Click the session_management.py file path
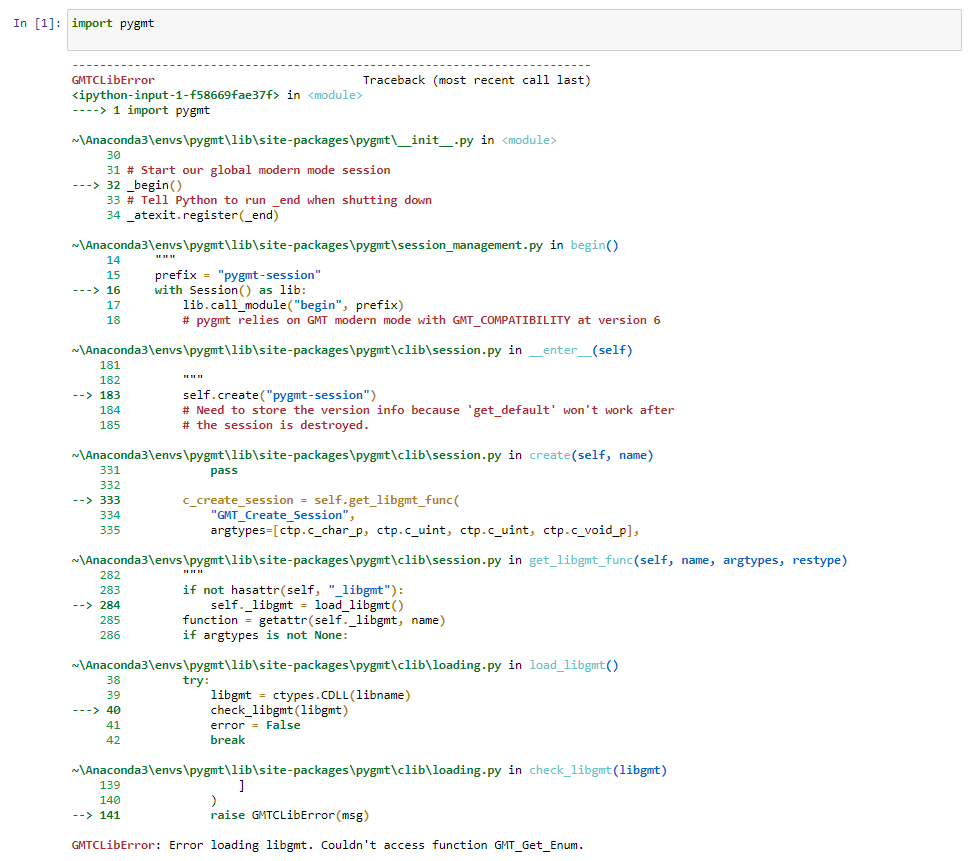Screen dimensions: 971x861 307,245
